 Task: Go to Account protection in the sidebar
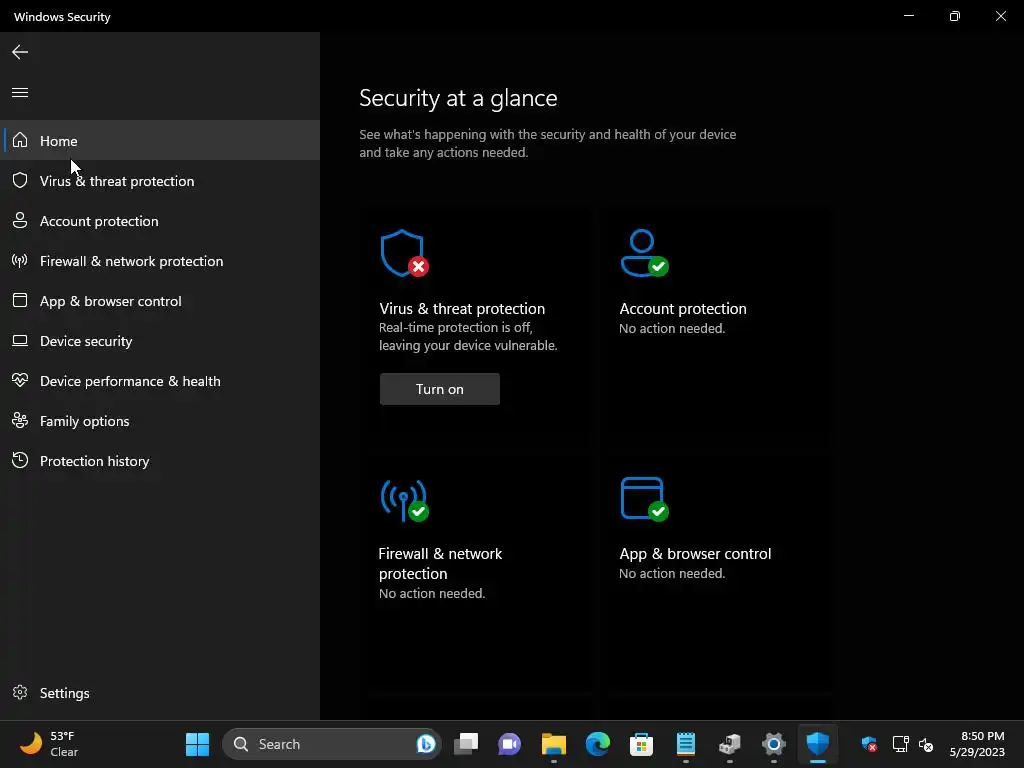pyautogui.click(x=160, y=221)
